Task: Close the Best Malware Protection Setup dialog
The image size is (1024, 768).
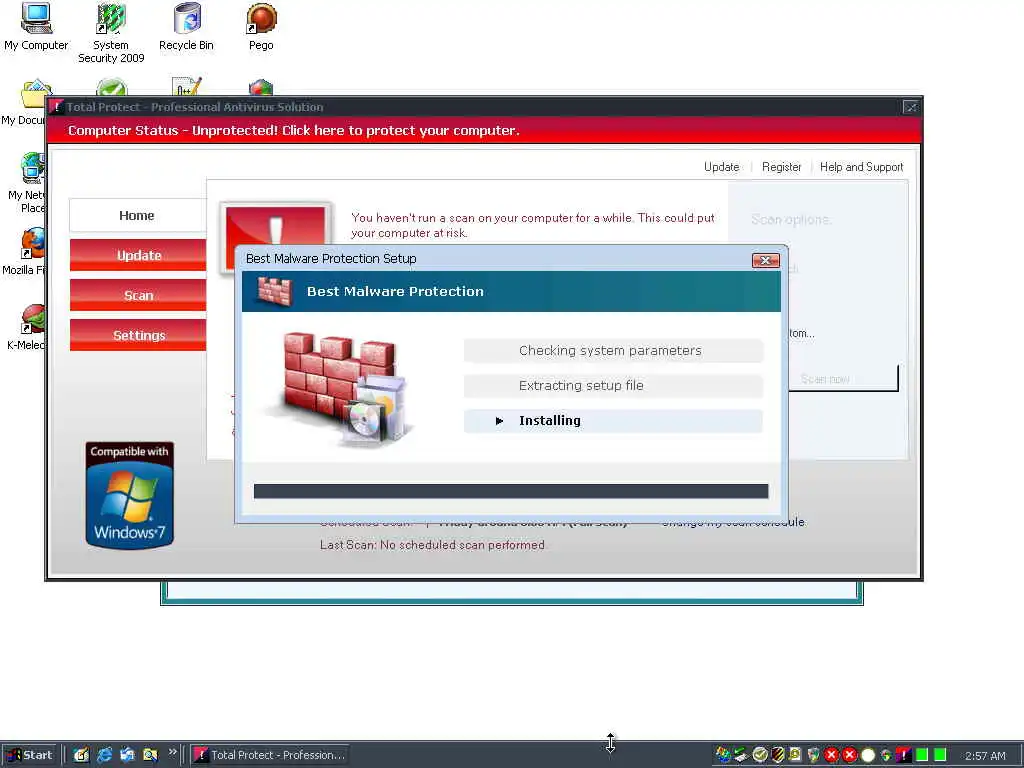Action: click(765, 260)
